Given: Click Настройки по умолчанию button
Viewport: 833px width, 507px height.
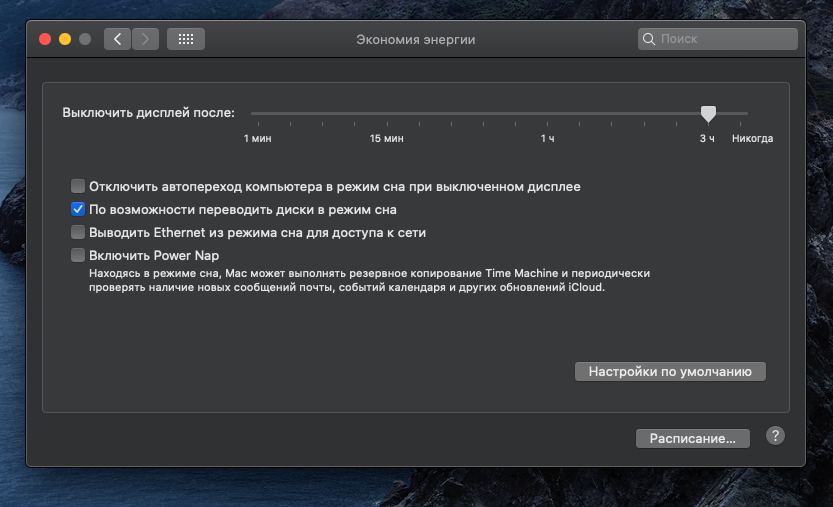Looking at the screenshot, I should (x=670, y=371).
